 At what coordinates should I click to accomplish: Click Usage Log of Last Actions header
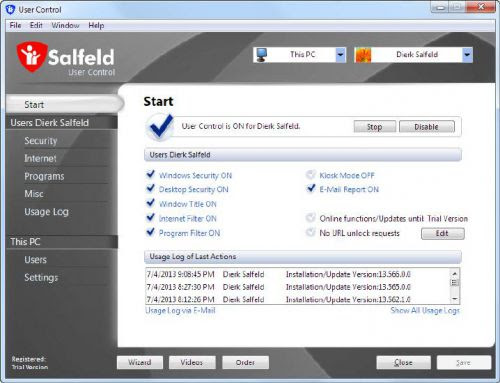[303, 257]
